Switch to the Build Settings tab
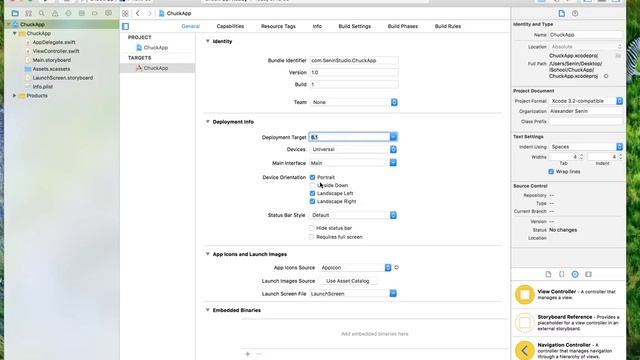Screen dimensions: 640x360 355,26
